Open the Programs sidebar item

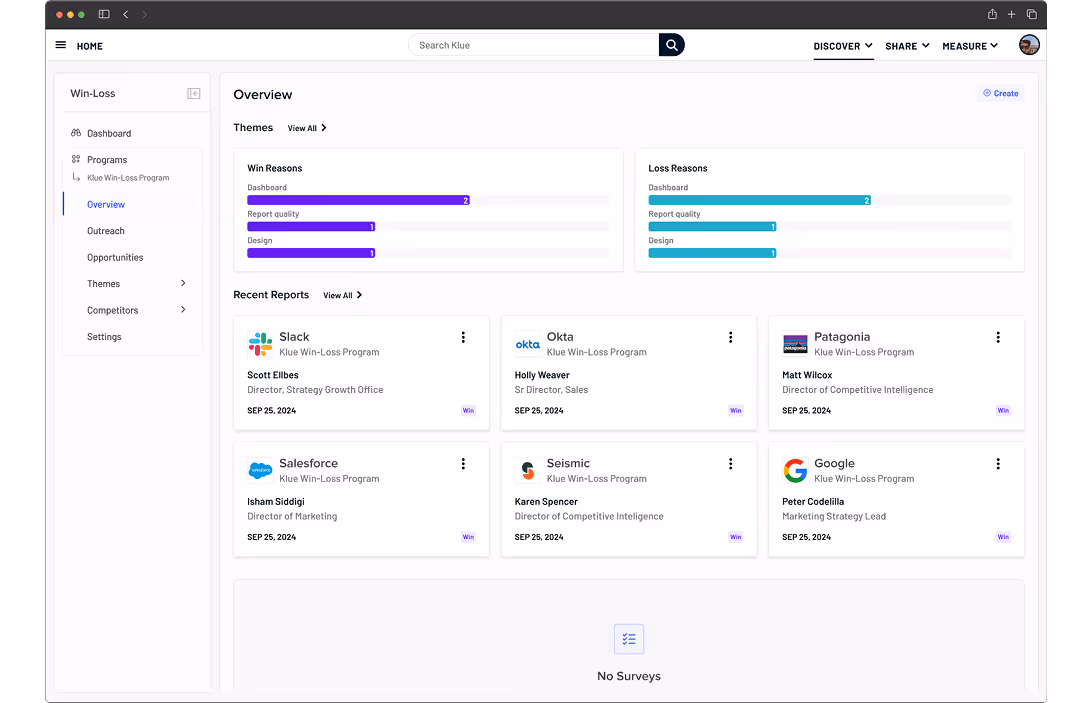pos(107,160)
